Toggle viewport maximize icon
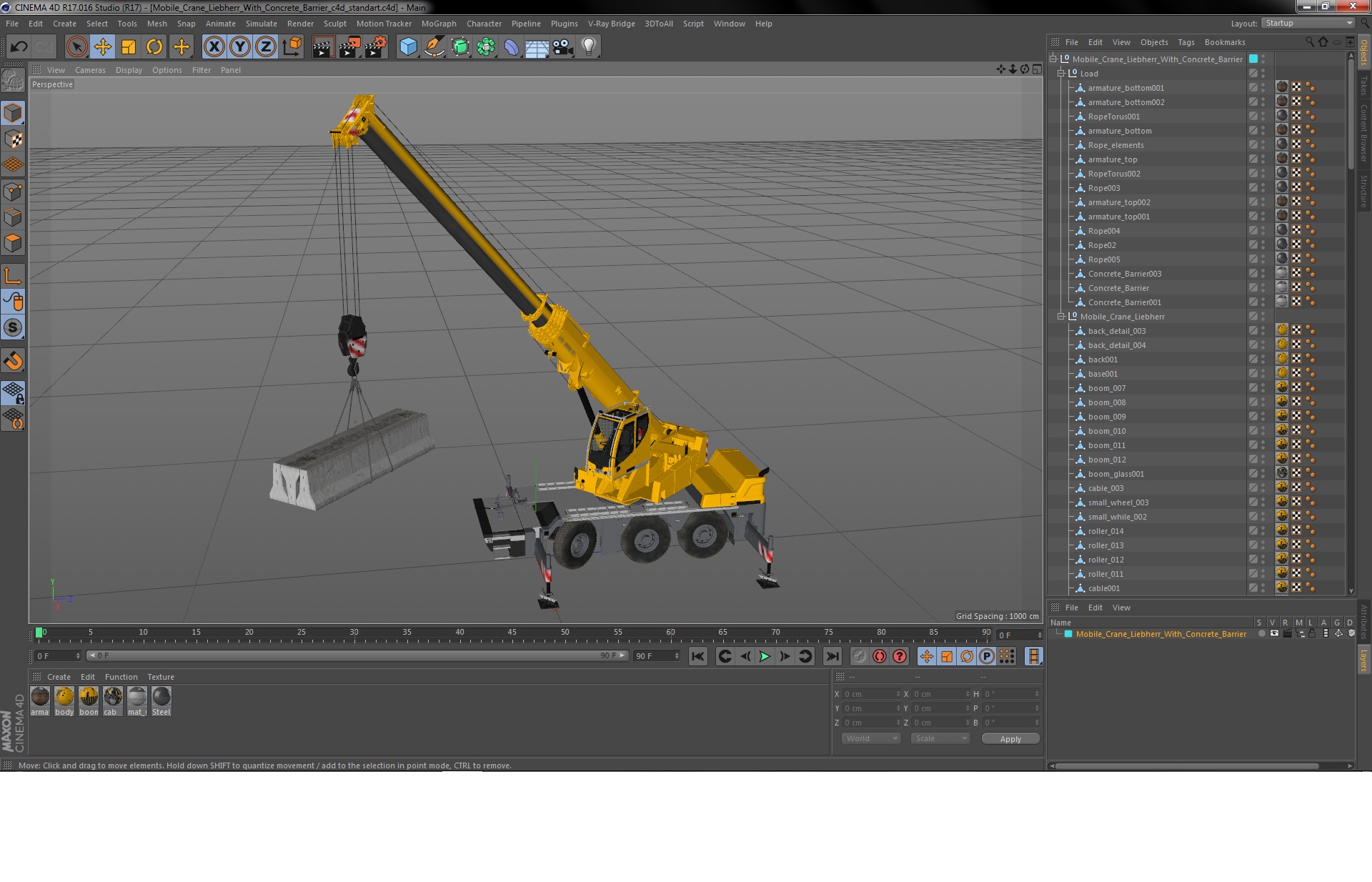 pos(1037,69)
